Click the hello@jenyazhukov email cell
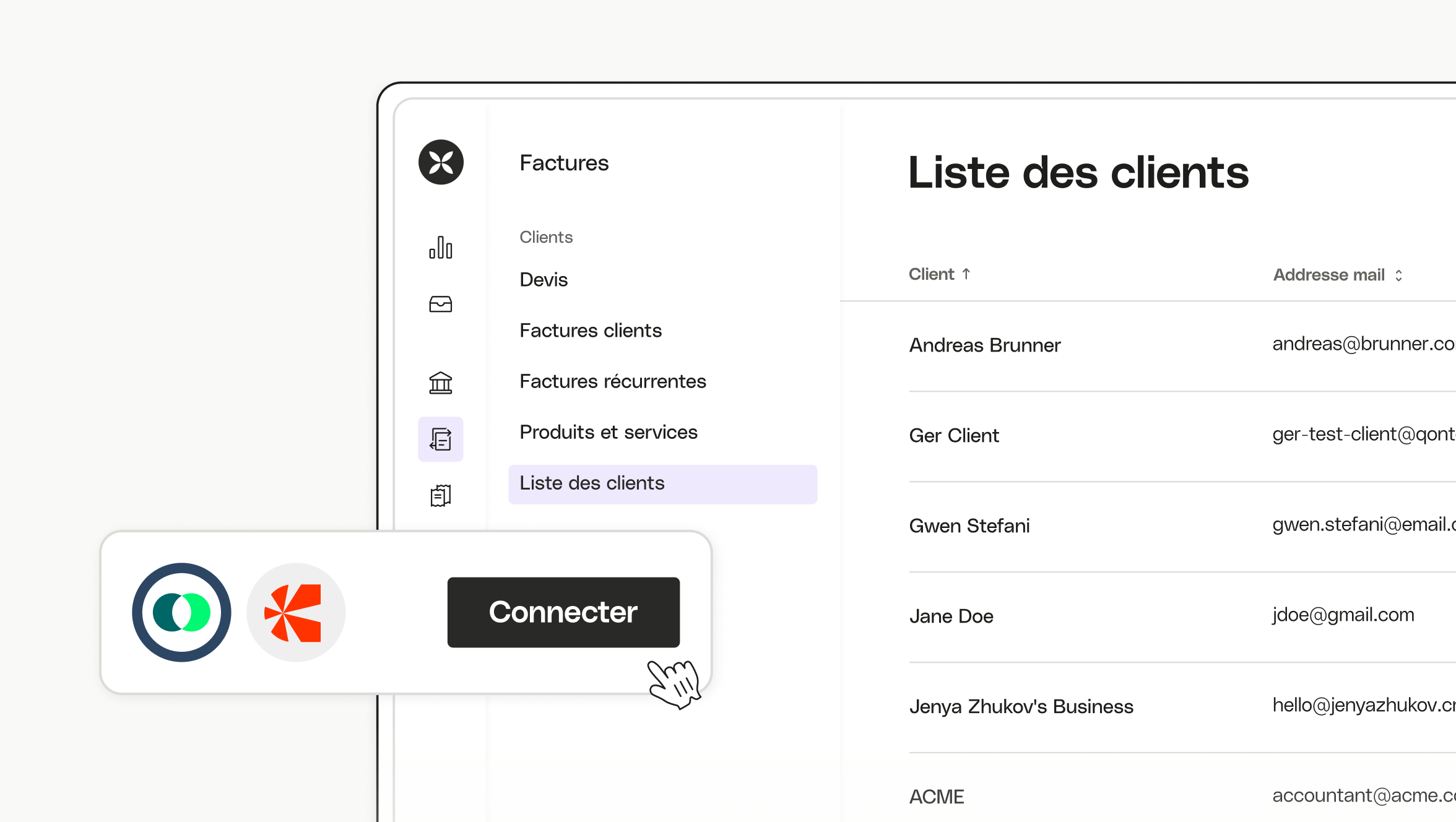 click(x=1364, y=705)
